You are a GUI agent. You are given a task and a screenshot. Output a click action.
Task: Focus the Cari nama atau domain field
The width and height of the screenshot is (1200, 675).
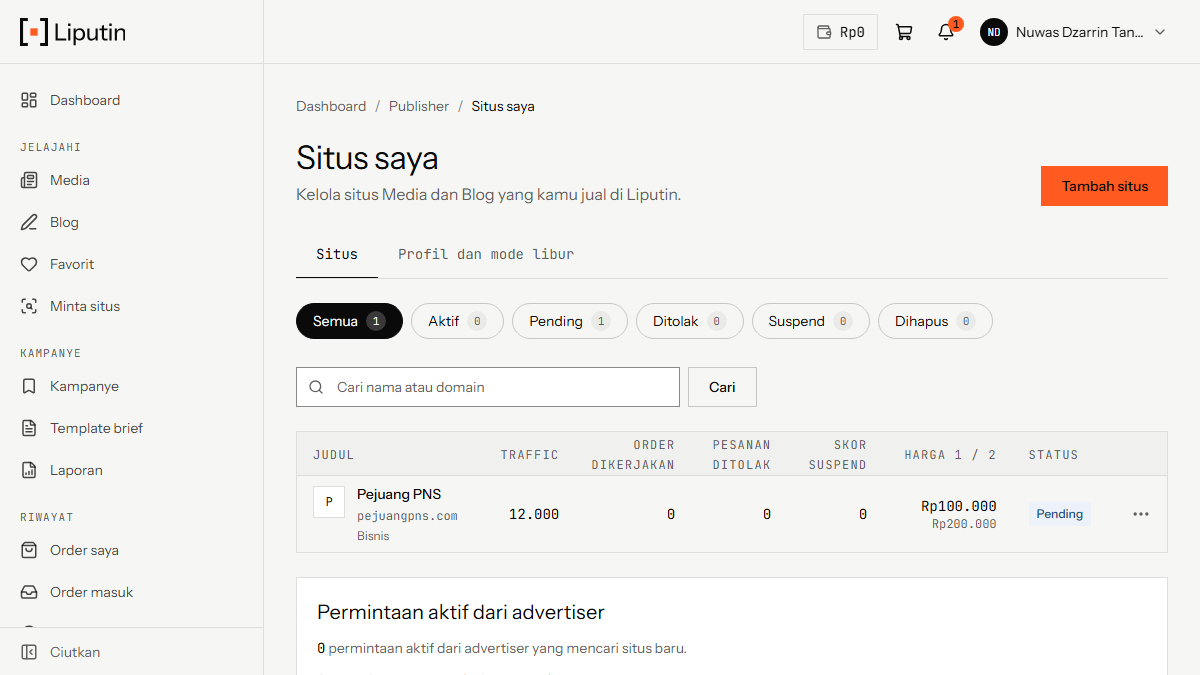pyautogui.click(x=488, y=387)
